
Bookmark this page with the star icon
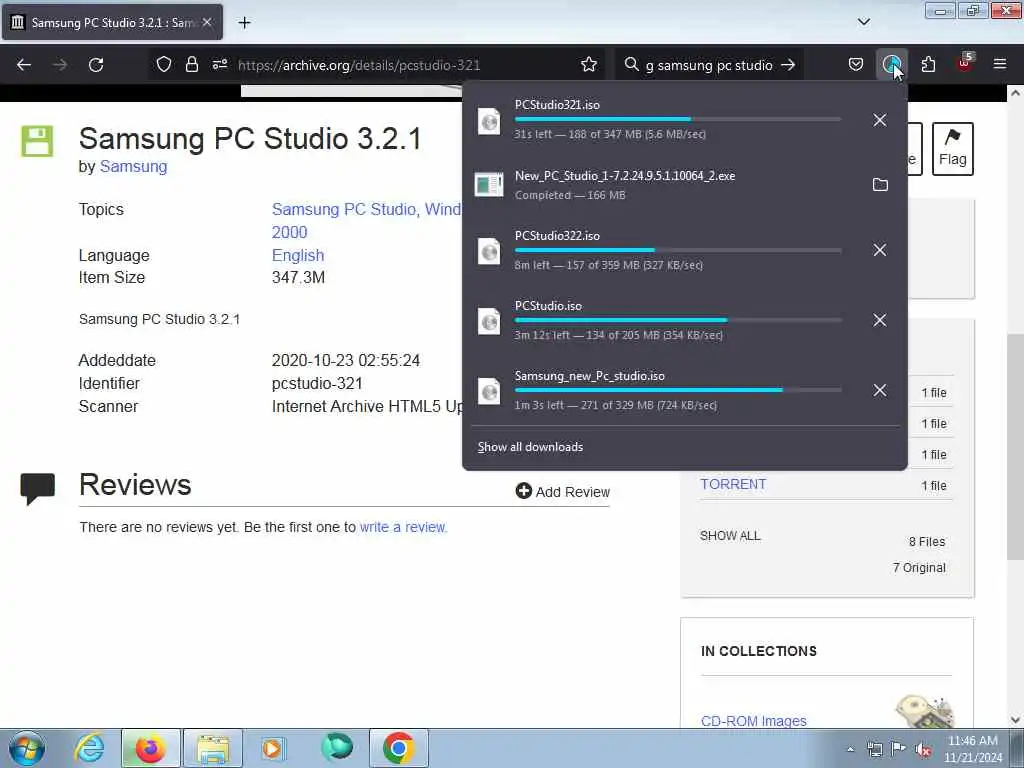tap(588, 65)
